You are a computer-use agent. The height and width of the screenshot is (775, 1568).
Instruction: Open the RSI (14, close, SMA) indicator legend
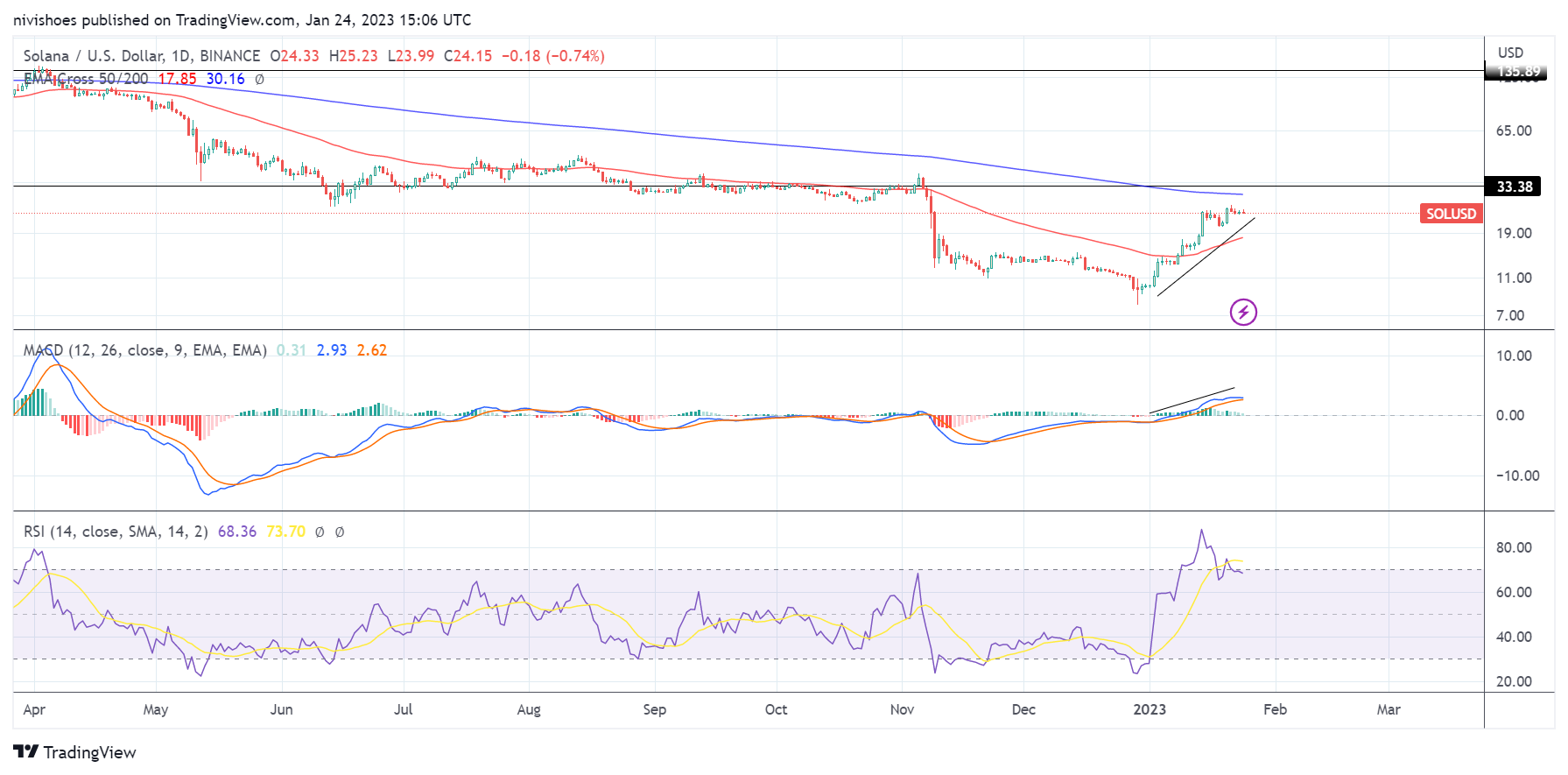click(116, 532)
